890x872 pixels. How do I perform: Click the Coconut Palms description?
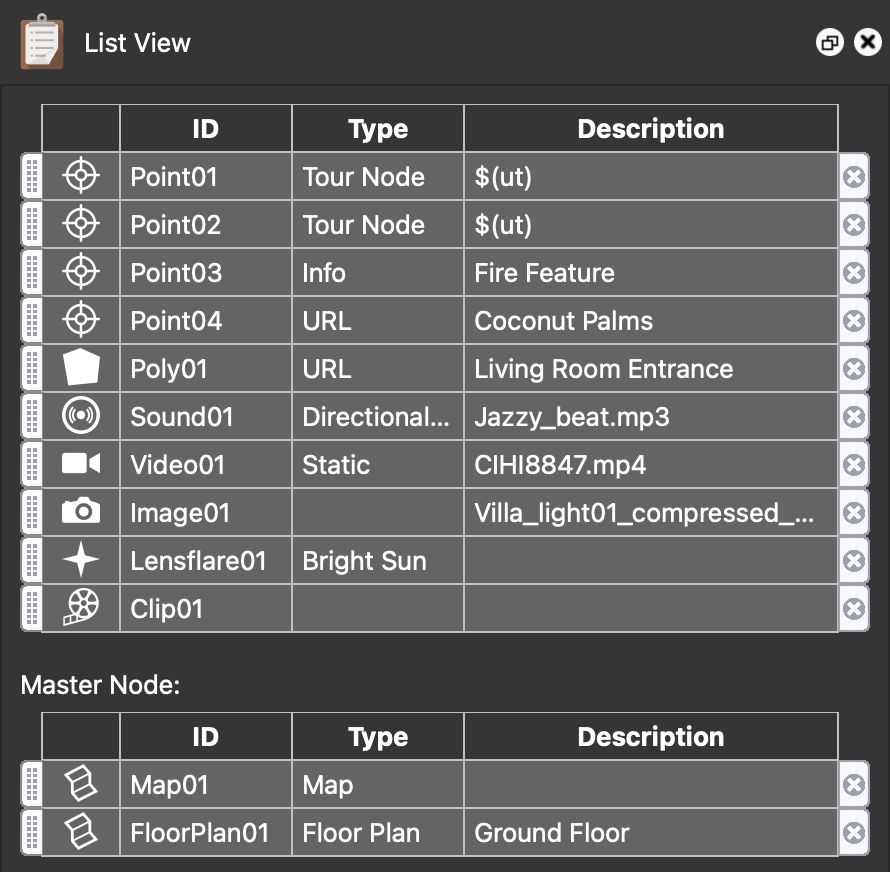563,321
